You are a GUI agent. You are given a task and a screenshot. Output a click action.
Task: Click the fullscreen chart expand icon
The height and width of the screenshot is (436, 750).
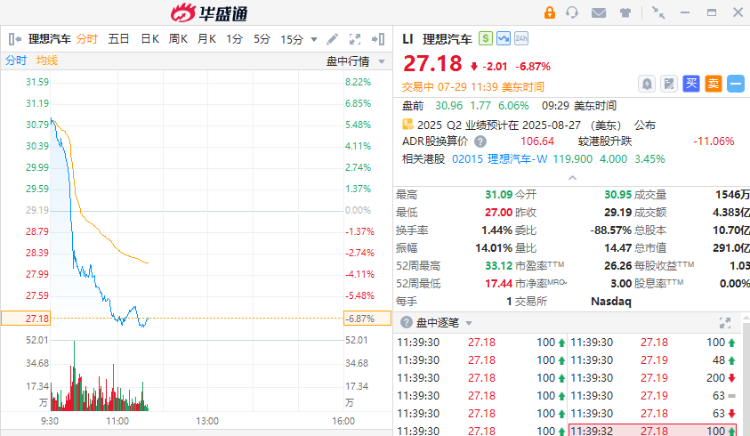(355, 39)
